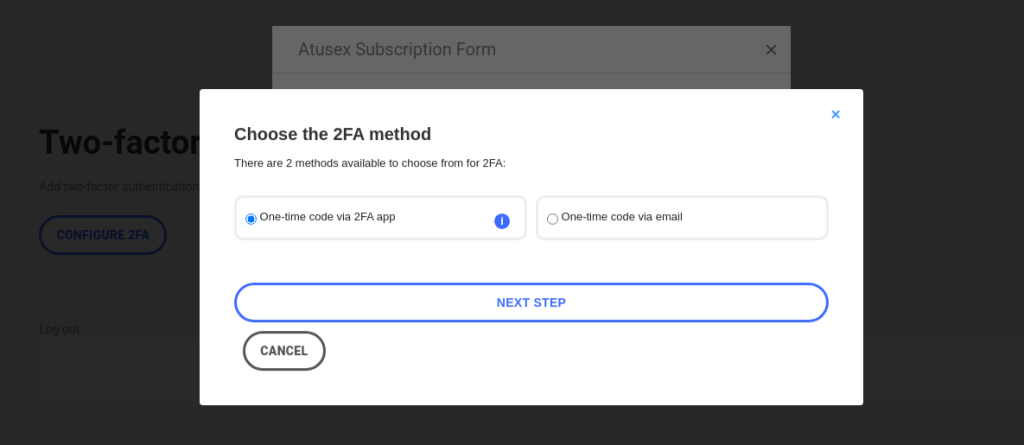The image size is (1024, 445).
Task: Click the 'One-time code via 2FA app' label
Action: (x=327, y=216)
